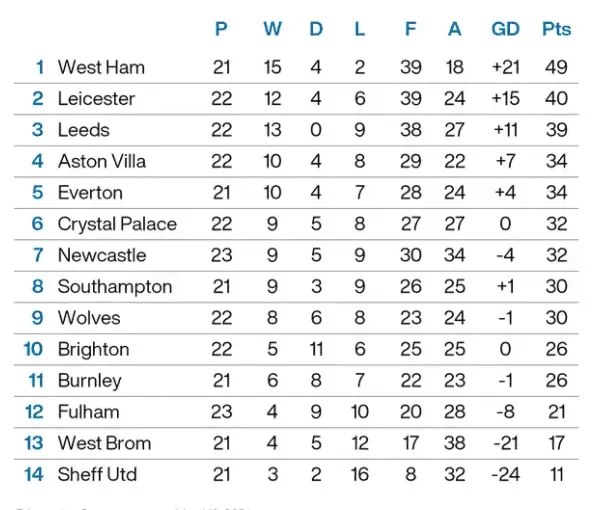
Task: Open the Leeds team entry
Action: coord(84,130)
